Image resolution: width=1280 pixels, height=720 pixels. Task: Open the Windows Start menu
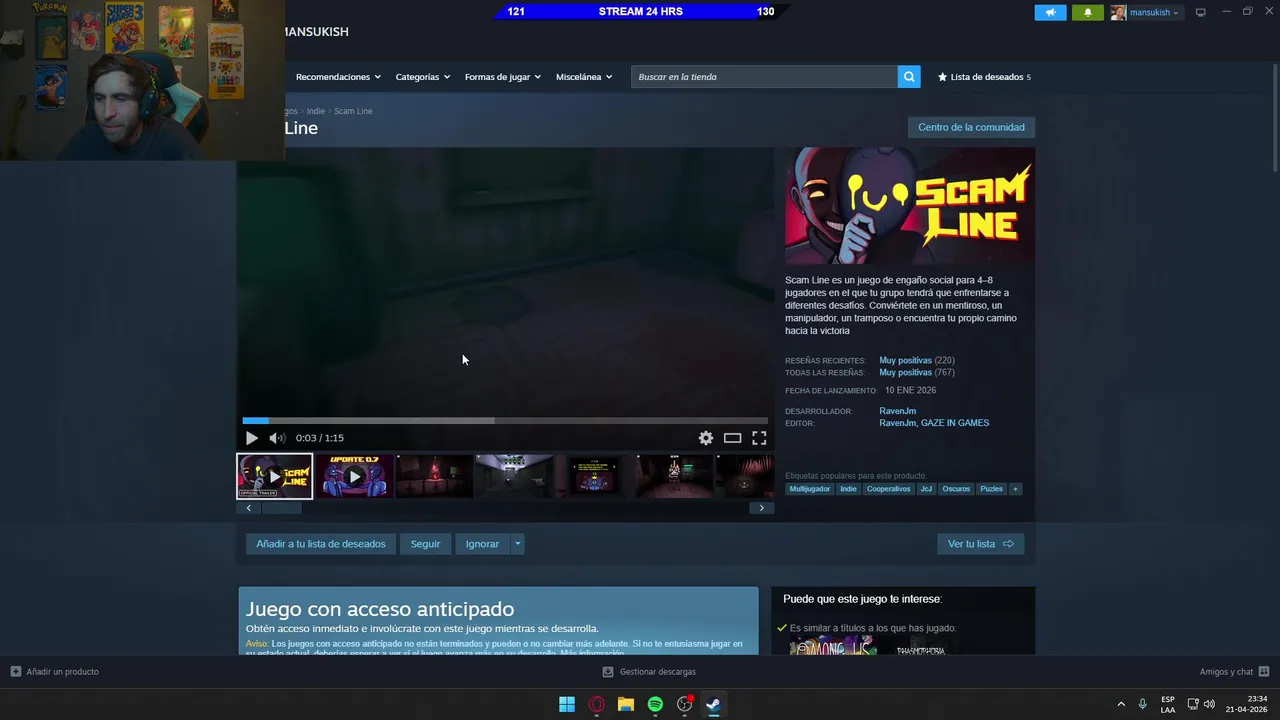567,704
